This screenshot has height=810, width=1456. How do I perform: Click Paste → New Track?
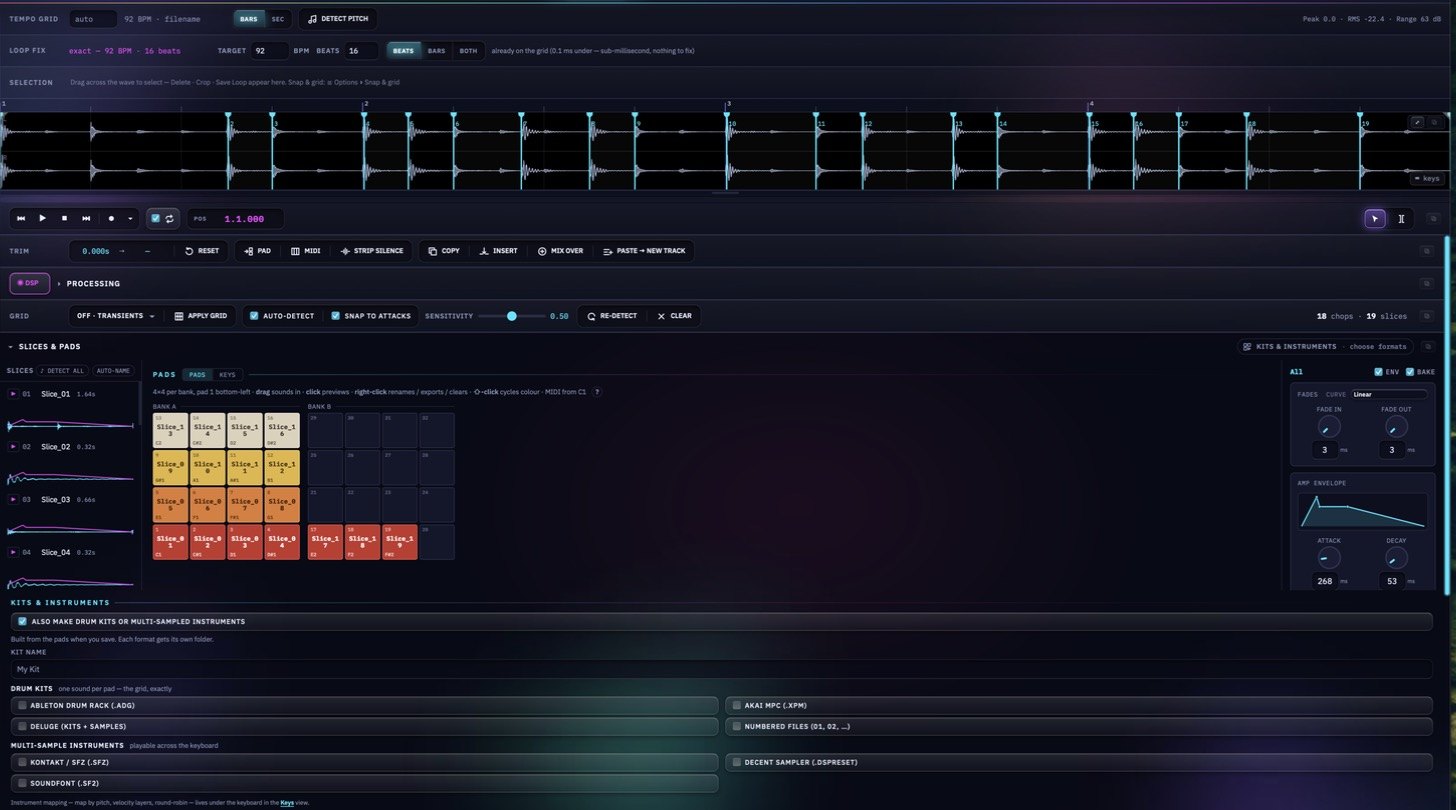click(x=644, y=251)
